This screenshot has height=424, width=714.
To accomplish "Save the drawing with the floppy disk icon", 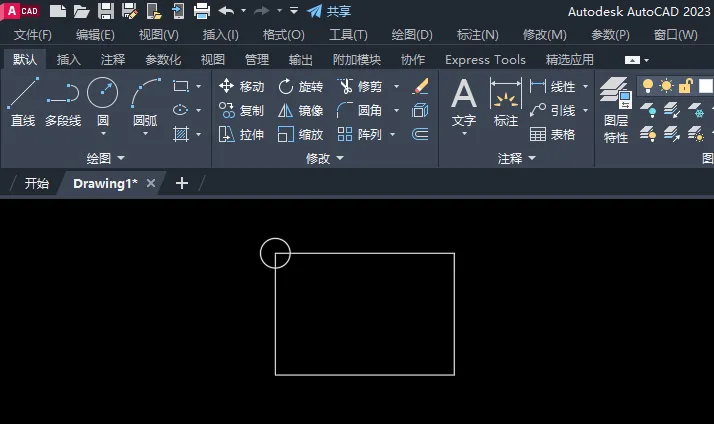I will point(106,11).
